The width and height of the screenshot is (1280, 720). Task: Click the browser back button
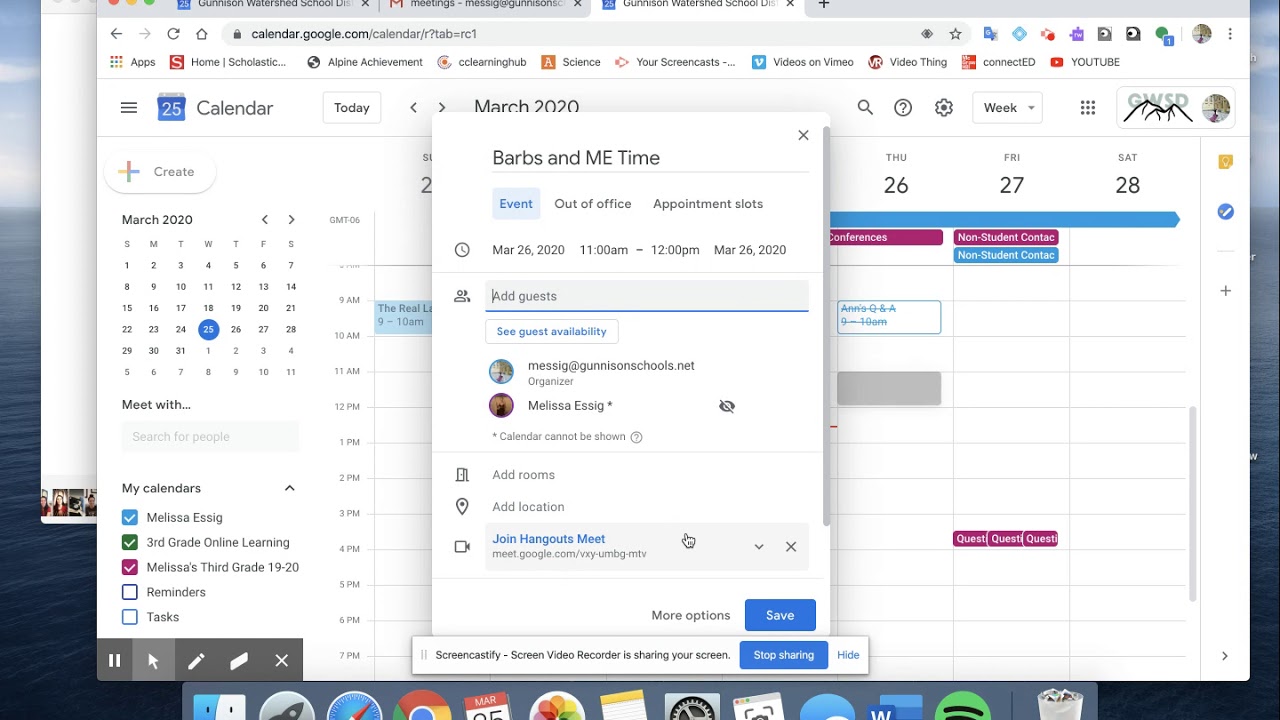(x=117, y=34)
